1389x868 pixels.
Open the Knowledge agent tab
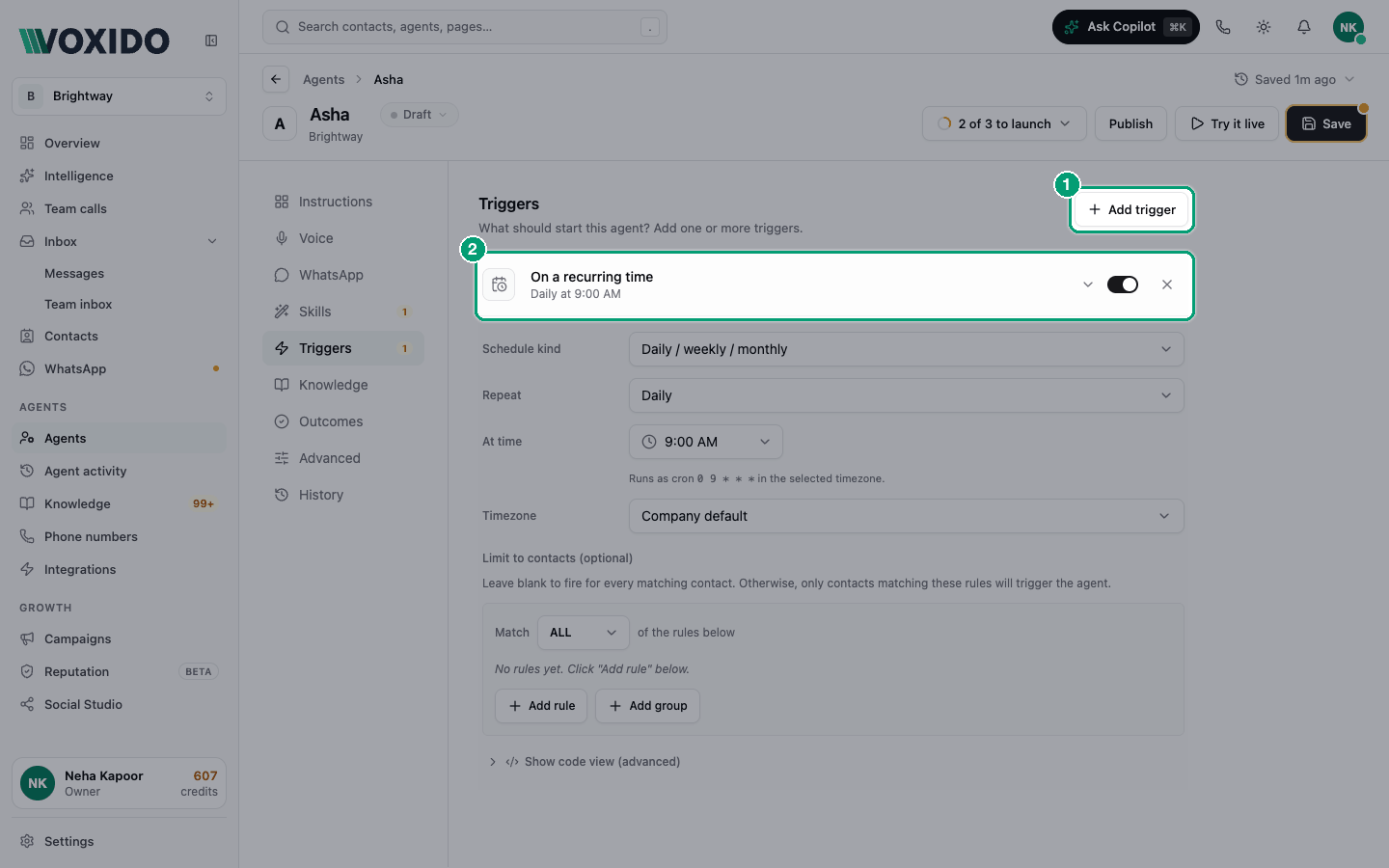[x=343, y=385]
